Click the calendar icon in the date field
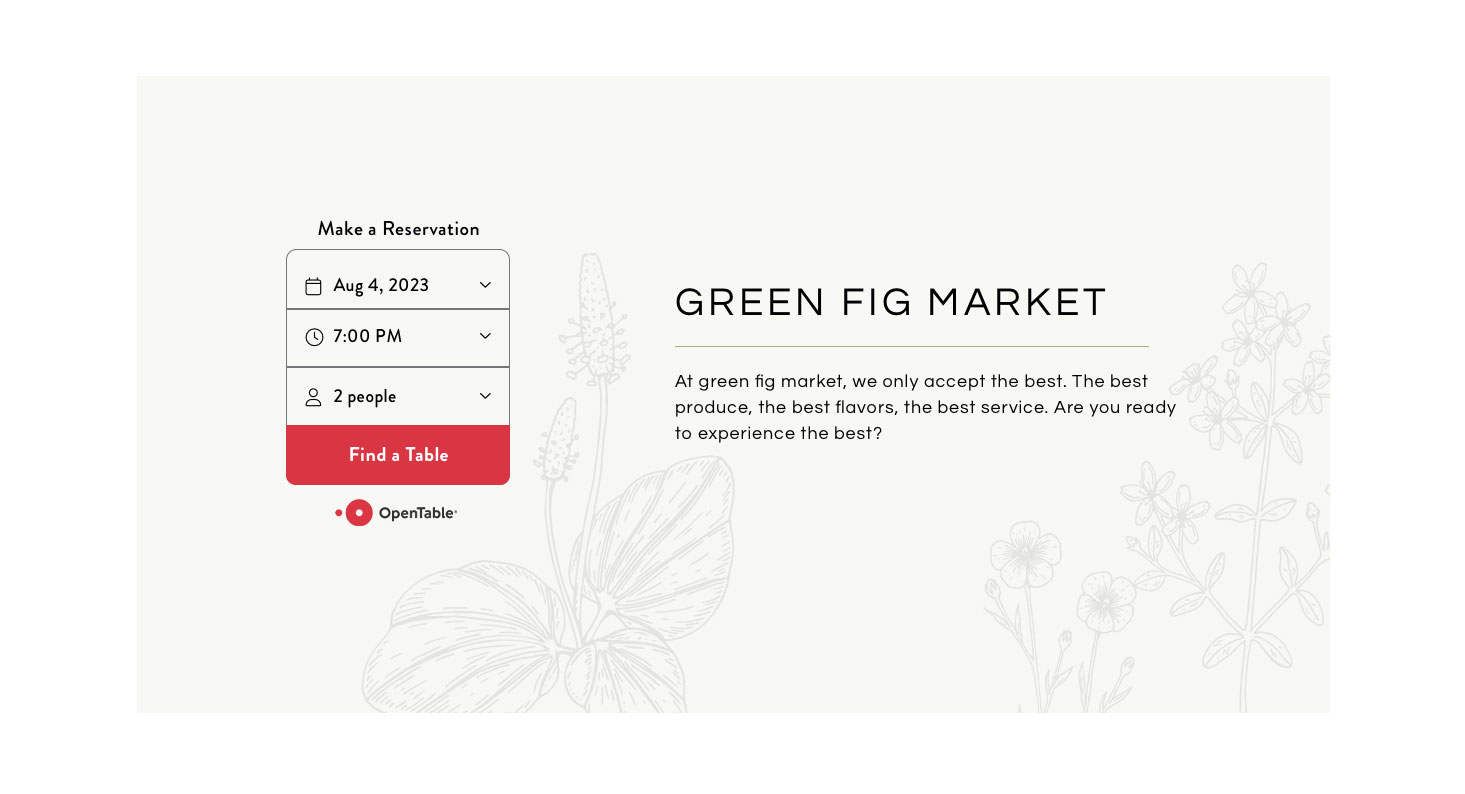 (313, 286)
